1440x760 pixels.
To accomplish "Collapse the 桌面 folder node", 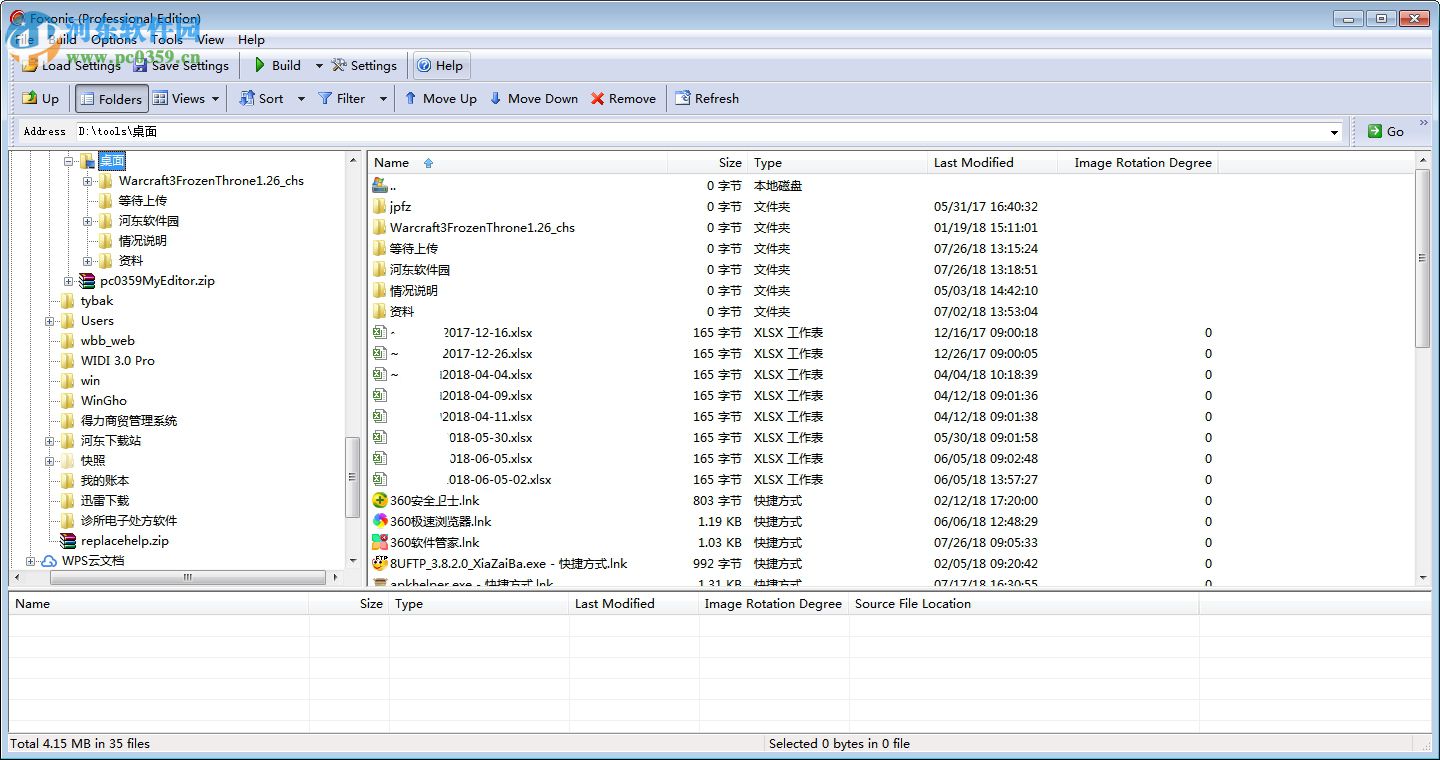I will (x=69, y=160).
